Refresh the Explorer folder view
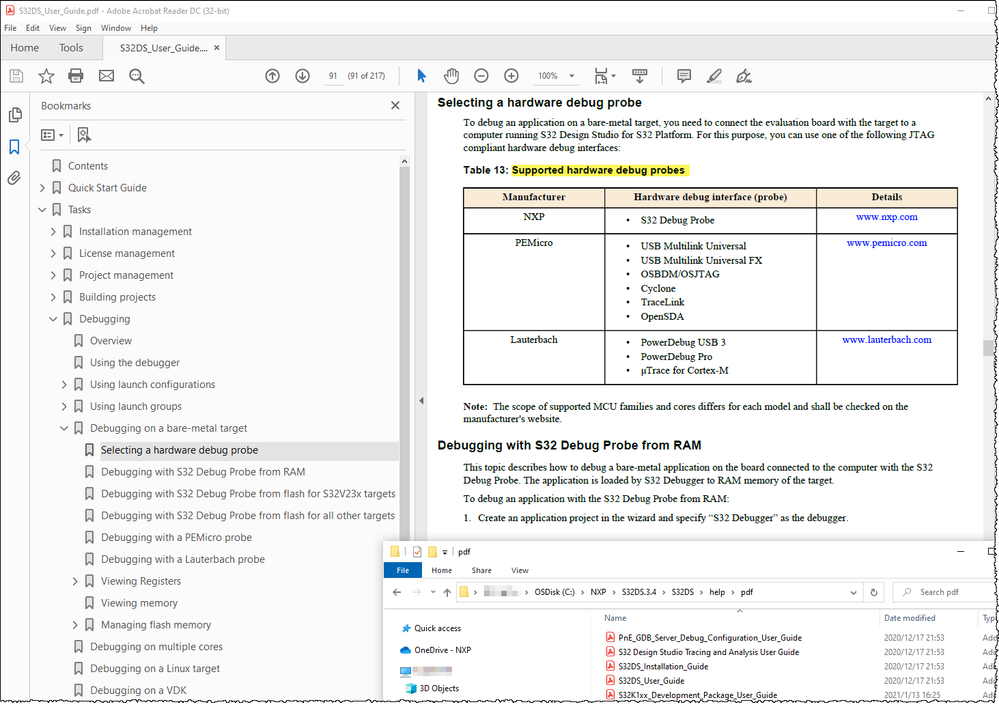The height and width of the screenshot is (705, 999). pyautogui.click(x=873, y=592)
